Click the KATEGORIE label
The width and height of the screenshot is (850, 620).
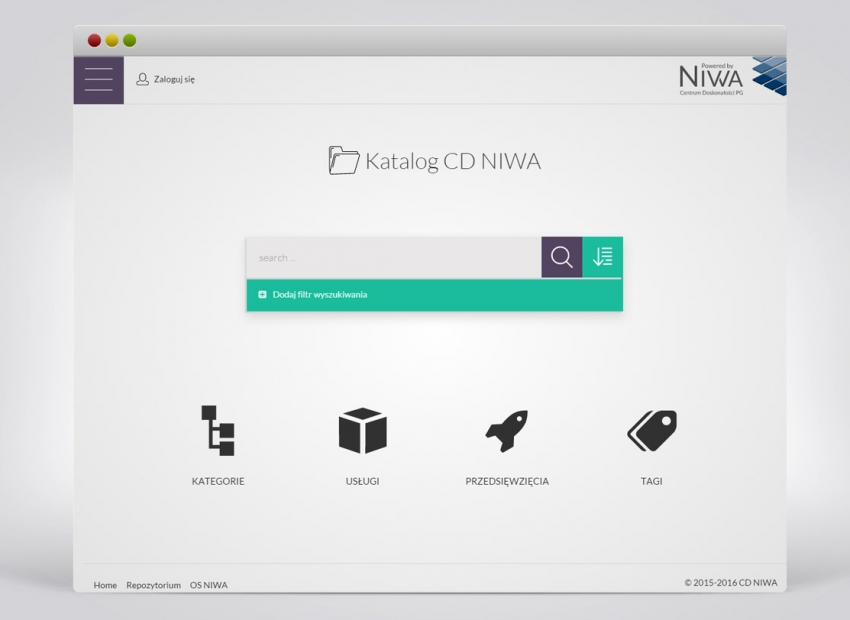tap(218, 481)
